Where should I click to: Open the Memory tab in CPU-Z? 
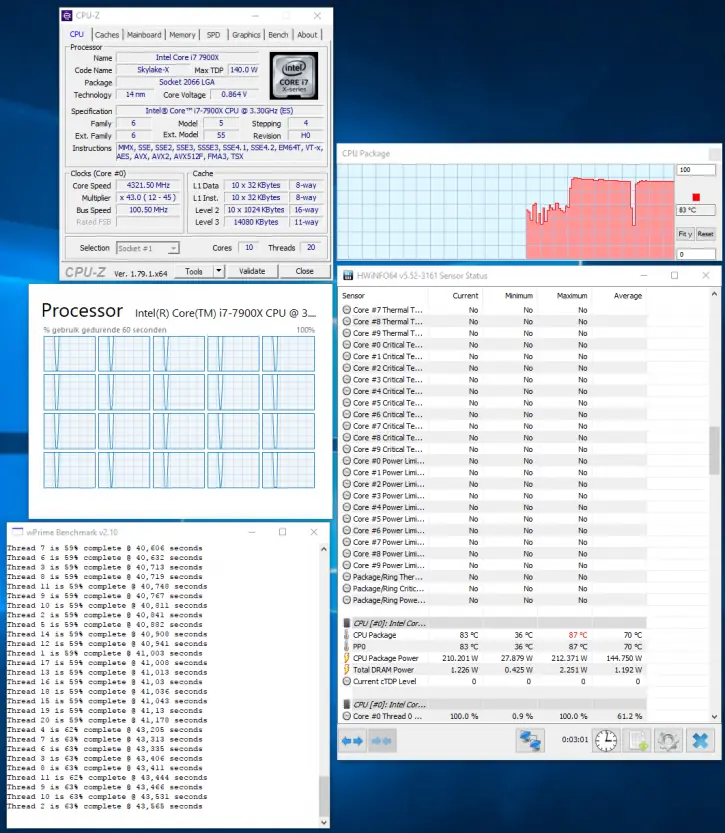(182, 35)
